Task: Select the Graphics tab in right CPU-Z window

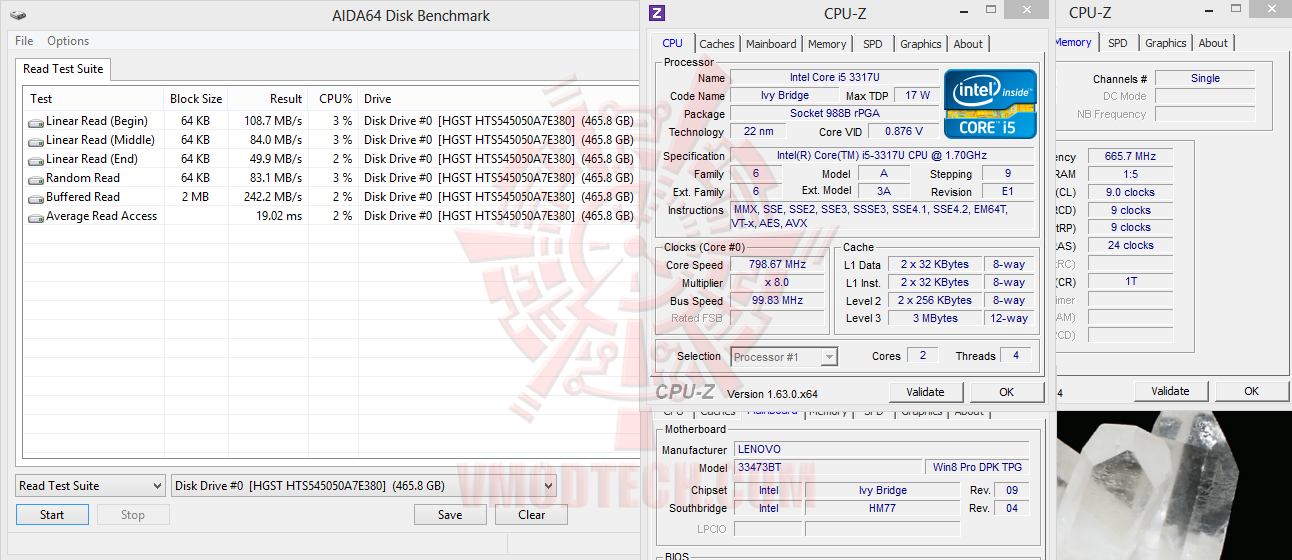Action: tap(1166, 43)
